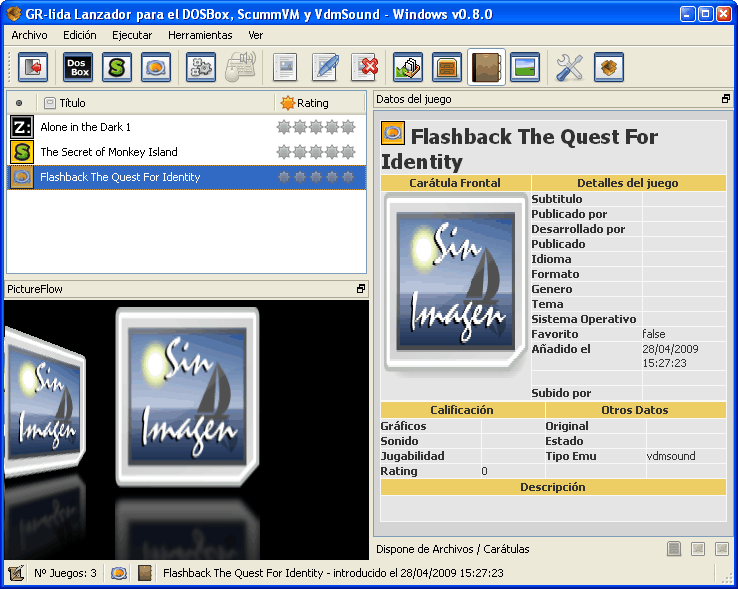The width and height of the screenshot is (738, 589).
Task: Open the import files icon in the toolbar
Action: pos(408,67)
